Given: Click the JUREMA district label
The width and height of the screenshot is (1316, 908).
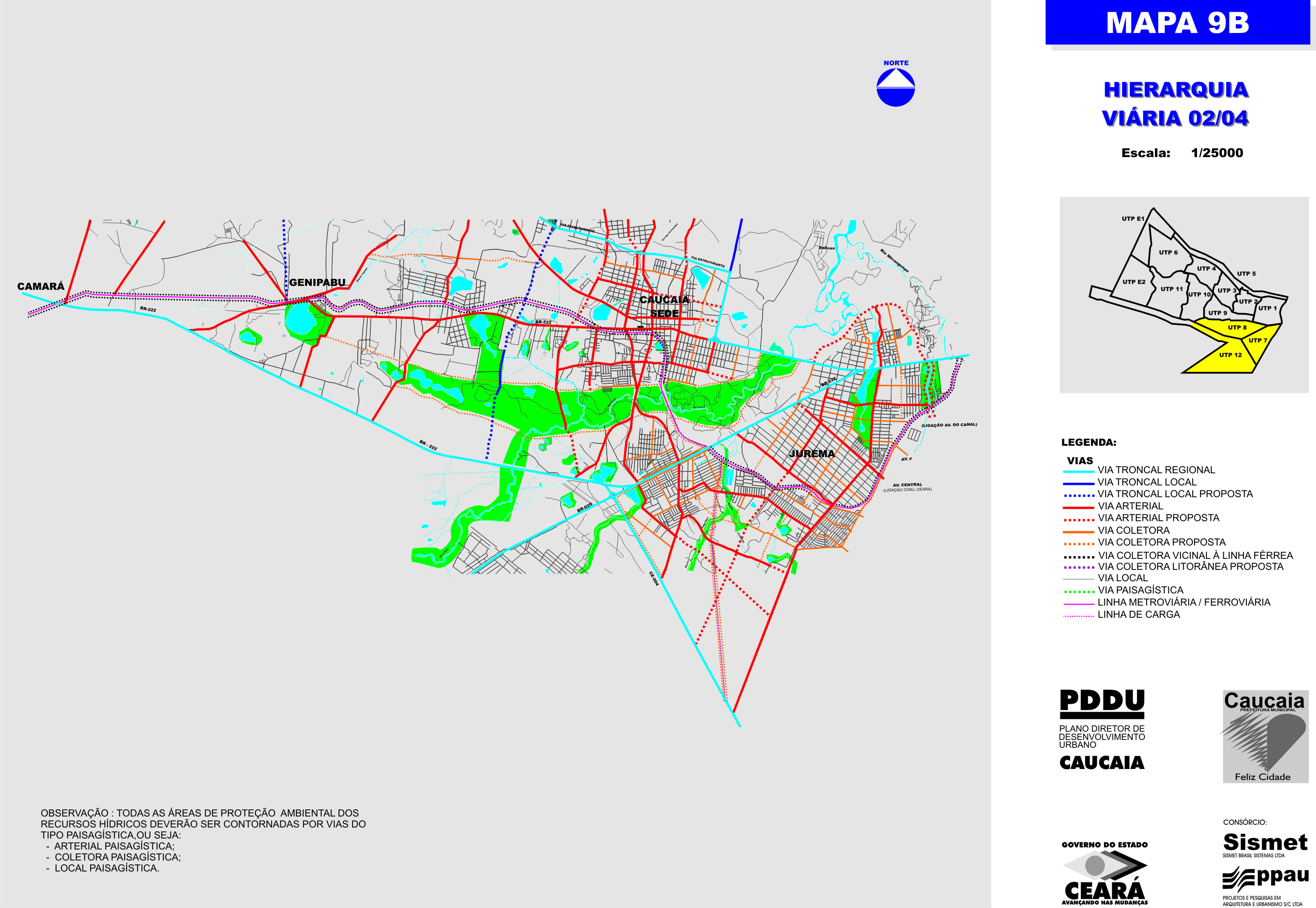Looking at the screenshot, I should [x=812, y=454].
